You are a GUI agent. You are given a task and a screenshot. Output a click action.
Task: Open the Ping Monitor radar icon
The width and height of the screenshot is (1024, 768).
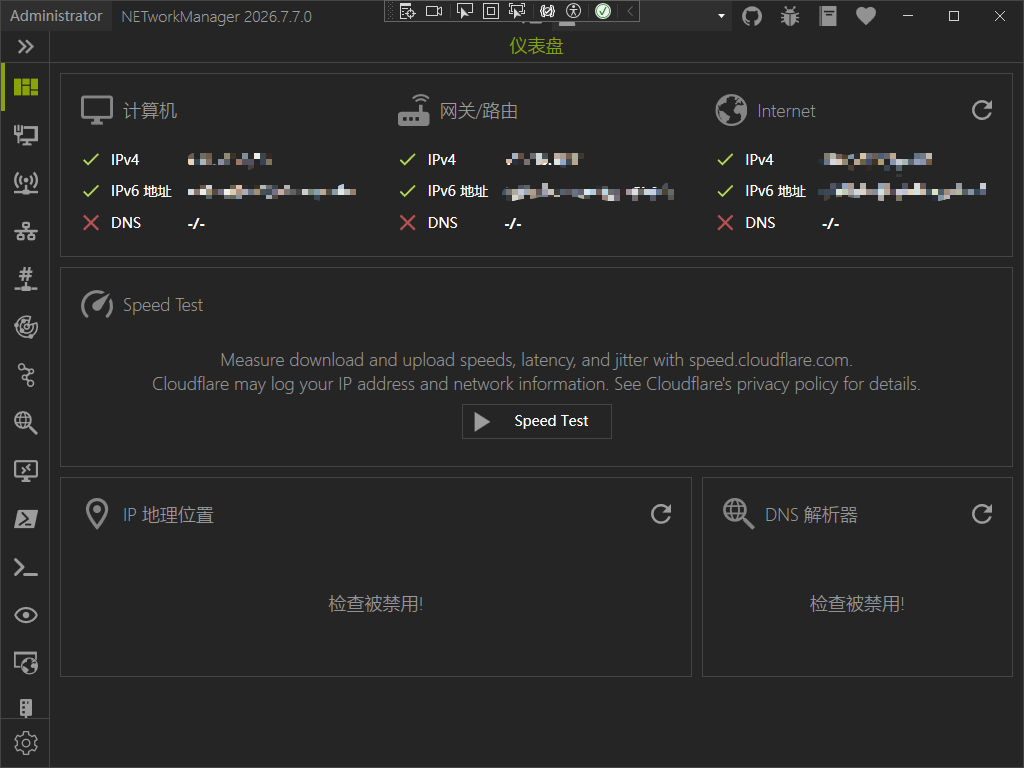tap(25, 327)
